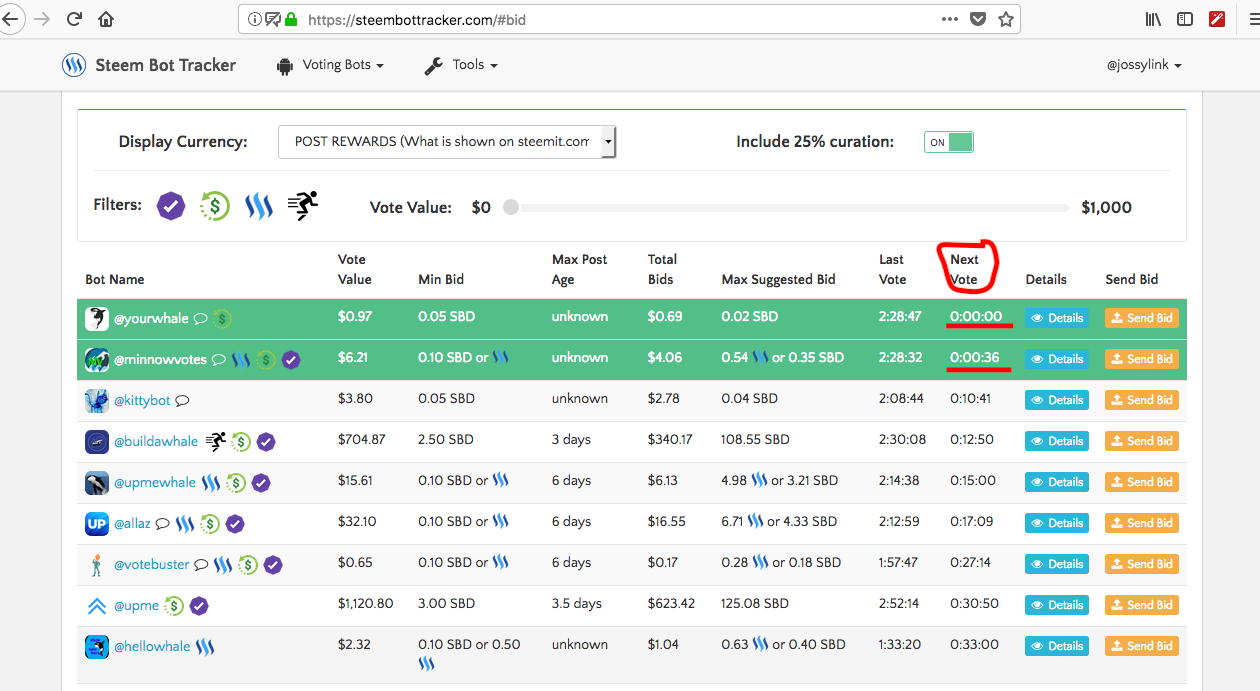Screen dimensions: 1260x691
Task: View Details for @minnowvotes
Action: (1057, 359)
